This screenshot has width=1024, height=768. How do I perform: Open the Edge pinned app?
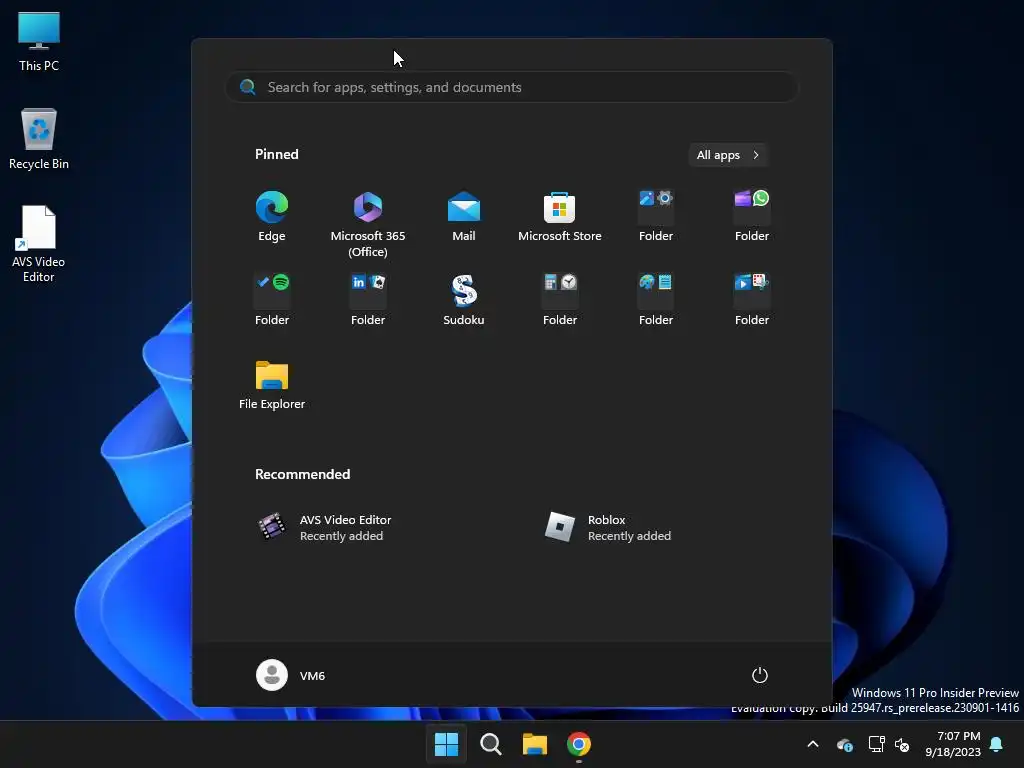pos(272,216)
